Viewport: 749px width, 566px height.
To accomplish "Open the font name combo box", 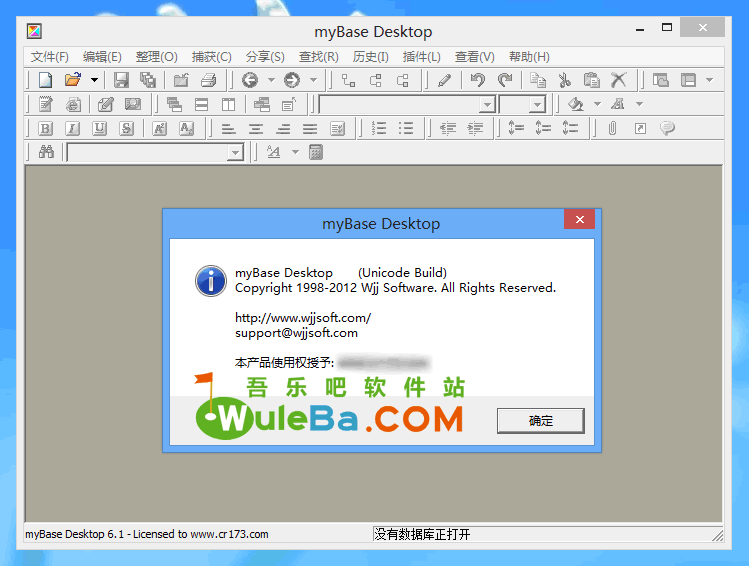I will pos(407,104).
